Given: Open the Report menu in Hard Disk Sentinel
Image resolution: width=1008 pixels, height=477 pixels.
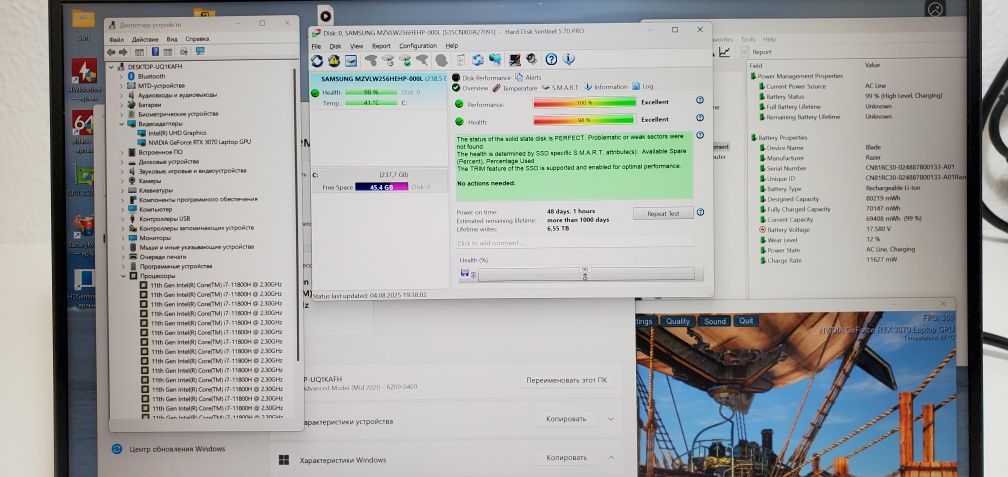Looking at the screenshot, I should (x=381, y=46).
